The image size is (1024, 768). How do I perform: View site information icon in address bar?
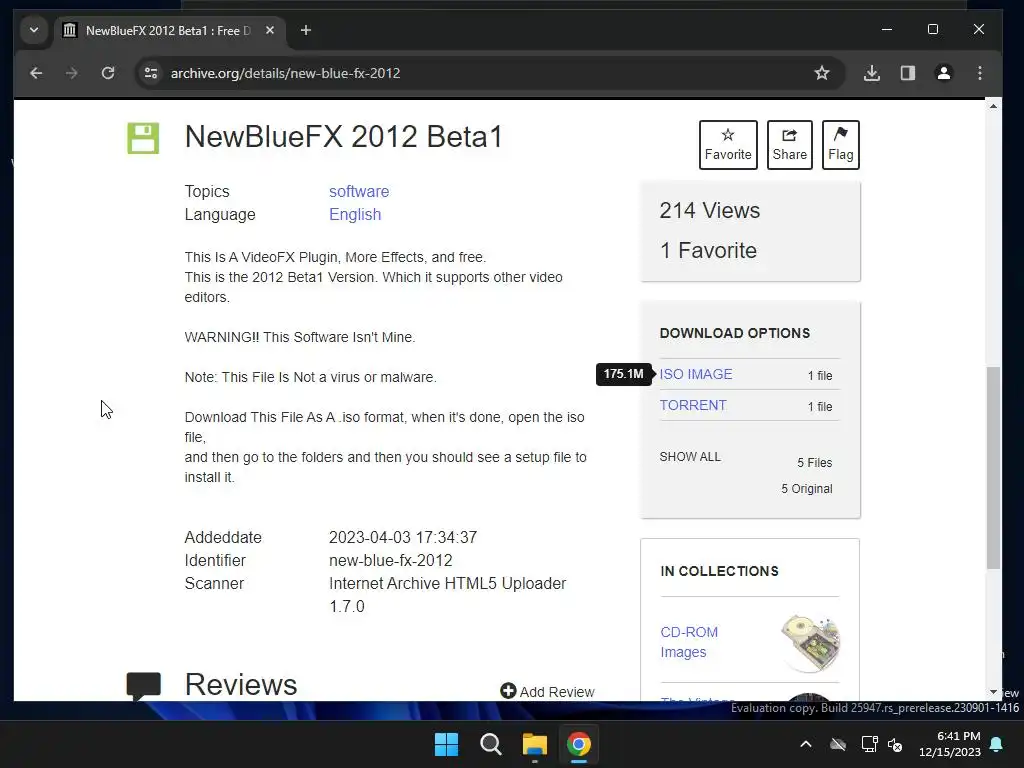click(151, 73)
